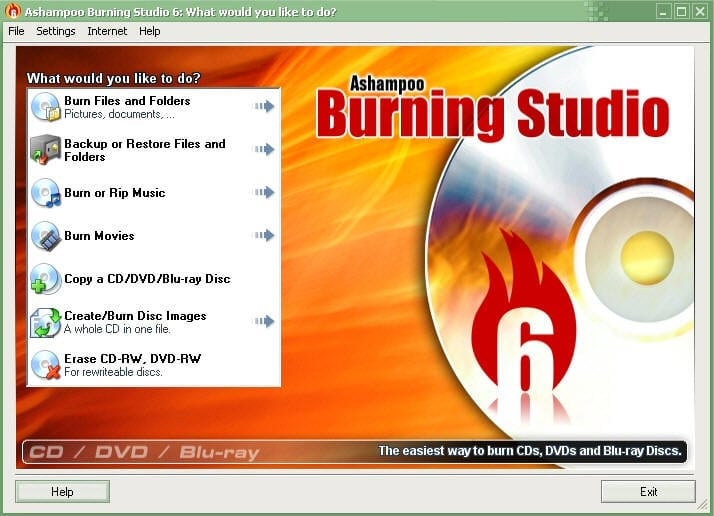The height and width of the screenshot is (516, 714).
Task: Click the window resize grip in corner
Action: pos(704,506)
